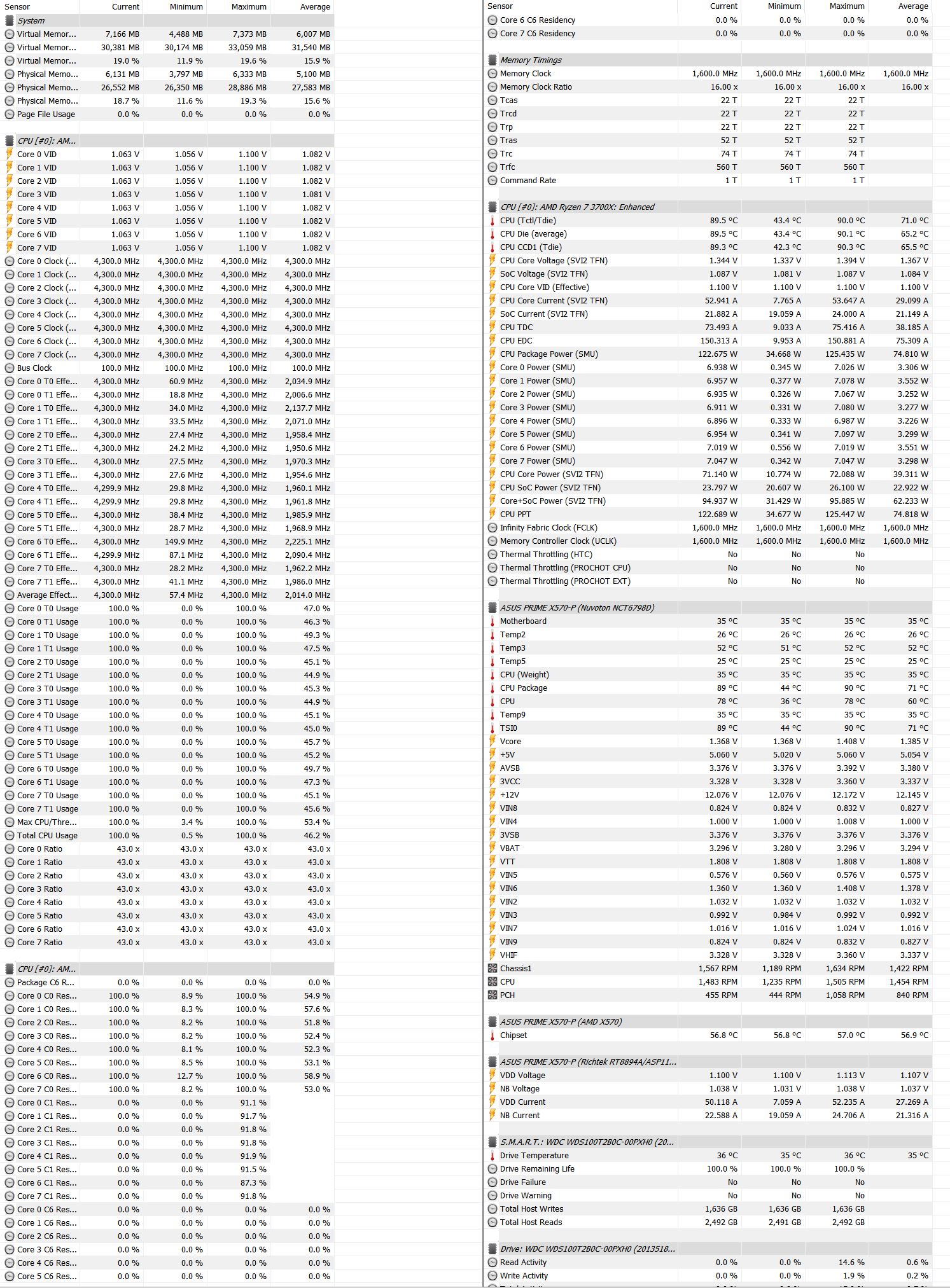Click the Richtek RT8894A section icon
The width and height of the screenshot is (950, 1288).
(x=492, y=1062)
